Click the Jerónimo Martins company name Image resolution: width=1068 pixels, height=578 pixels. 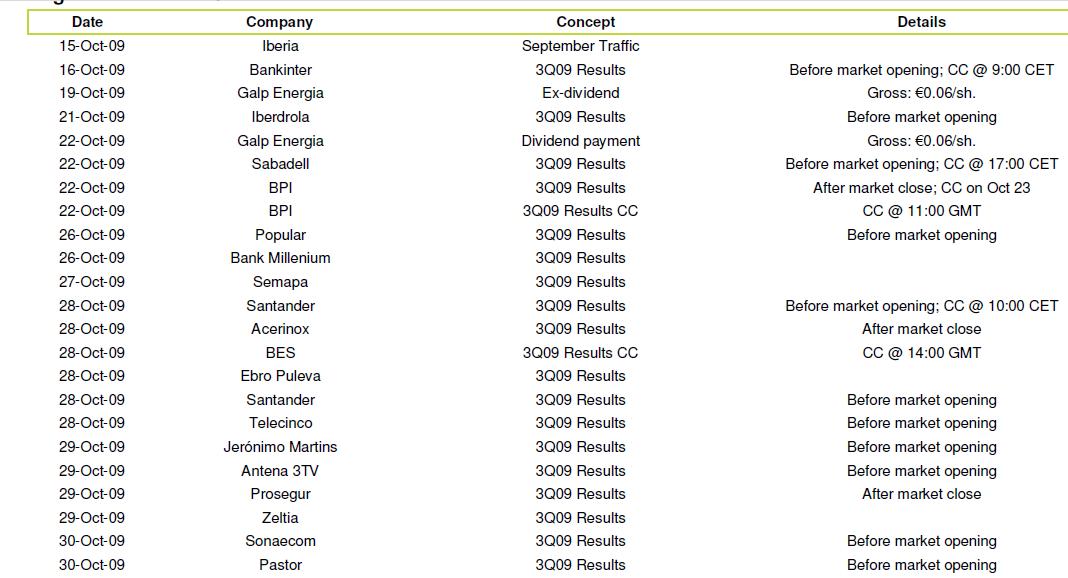click(280, 447)
